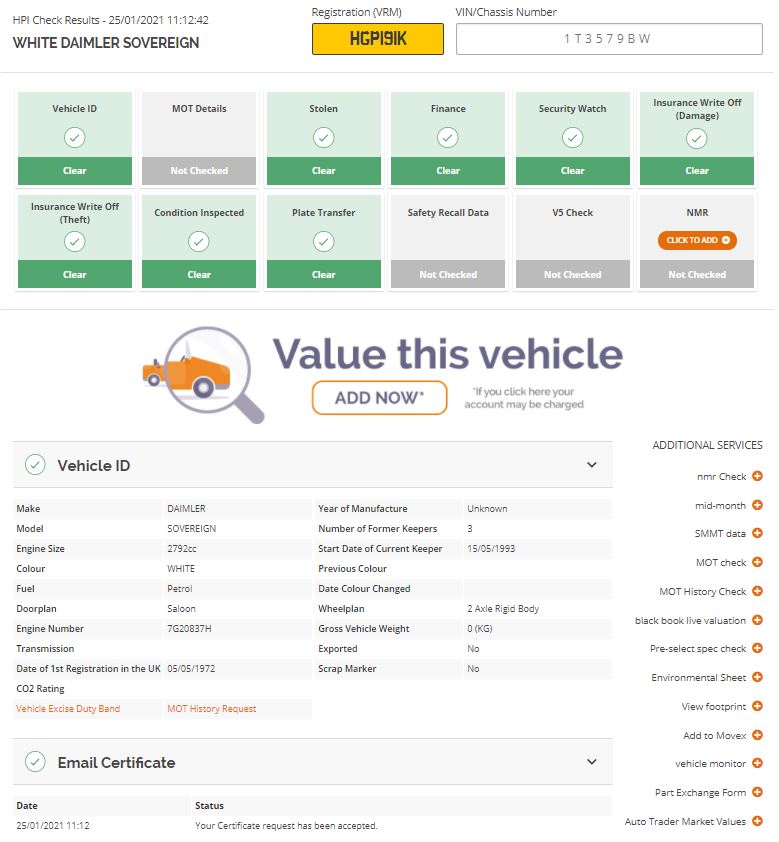Click the plus icon next to SMMT data
The height and width of the screenshot is (842, 779).
pyautogui.click(x=757, y=533)
